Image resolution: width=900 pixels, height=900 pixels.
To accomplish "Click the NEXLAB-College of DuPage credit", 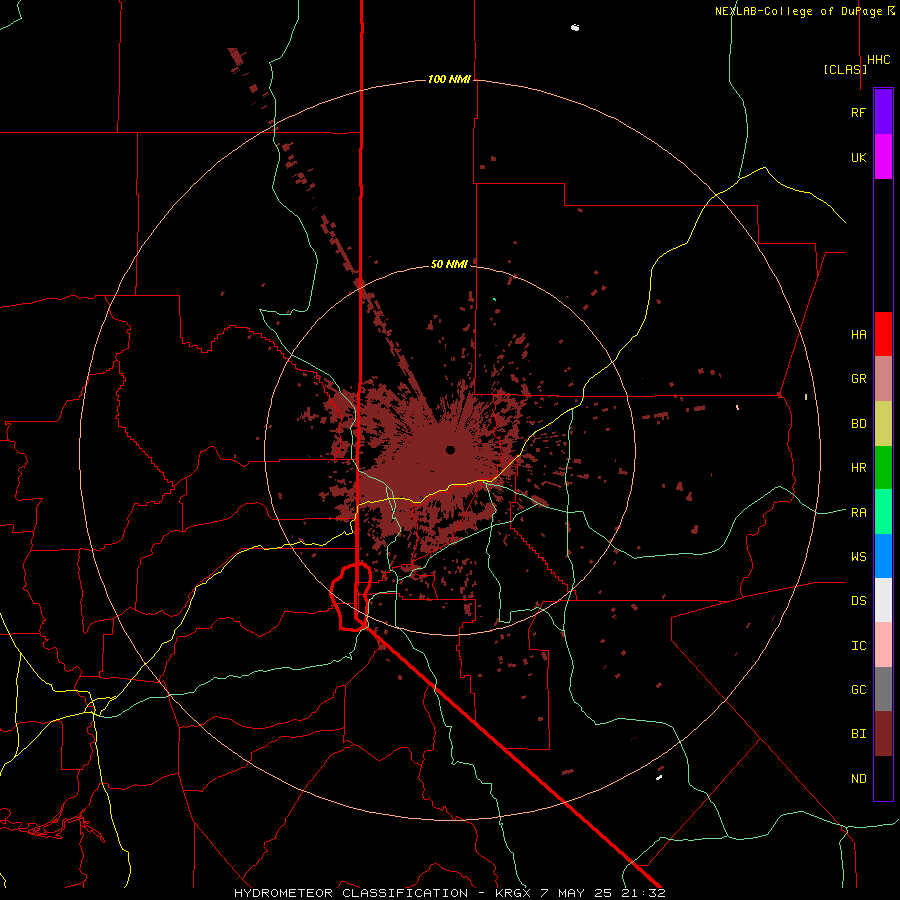I will [x=805, y=11].
